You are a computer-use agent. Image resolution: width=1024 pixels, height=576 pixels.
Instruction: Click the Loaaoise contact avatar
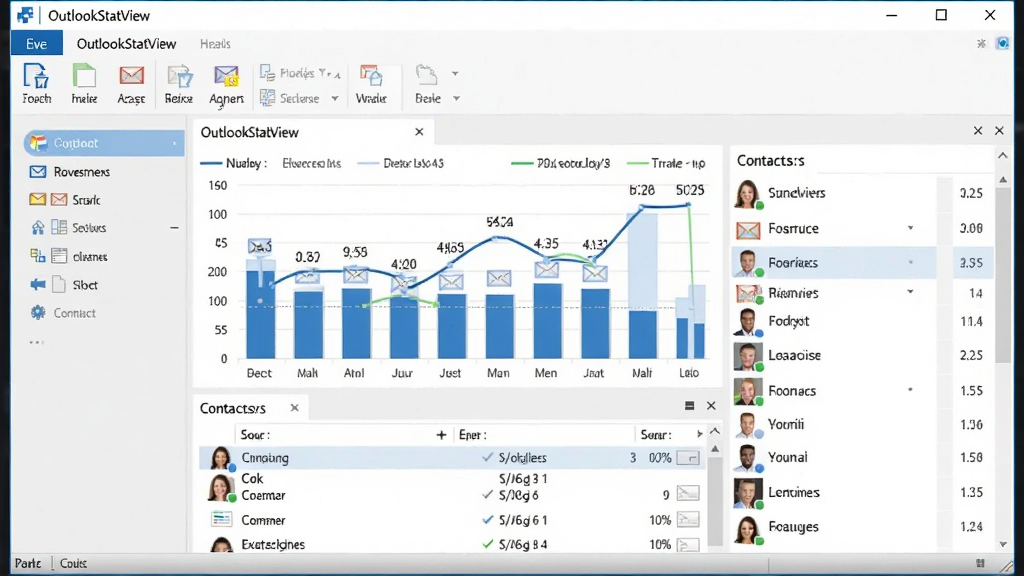748,356
